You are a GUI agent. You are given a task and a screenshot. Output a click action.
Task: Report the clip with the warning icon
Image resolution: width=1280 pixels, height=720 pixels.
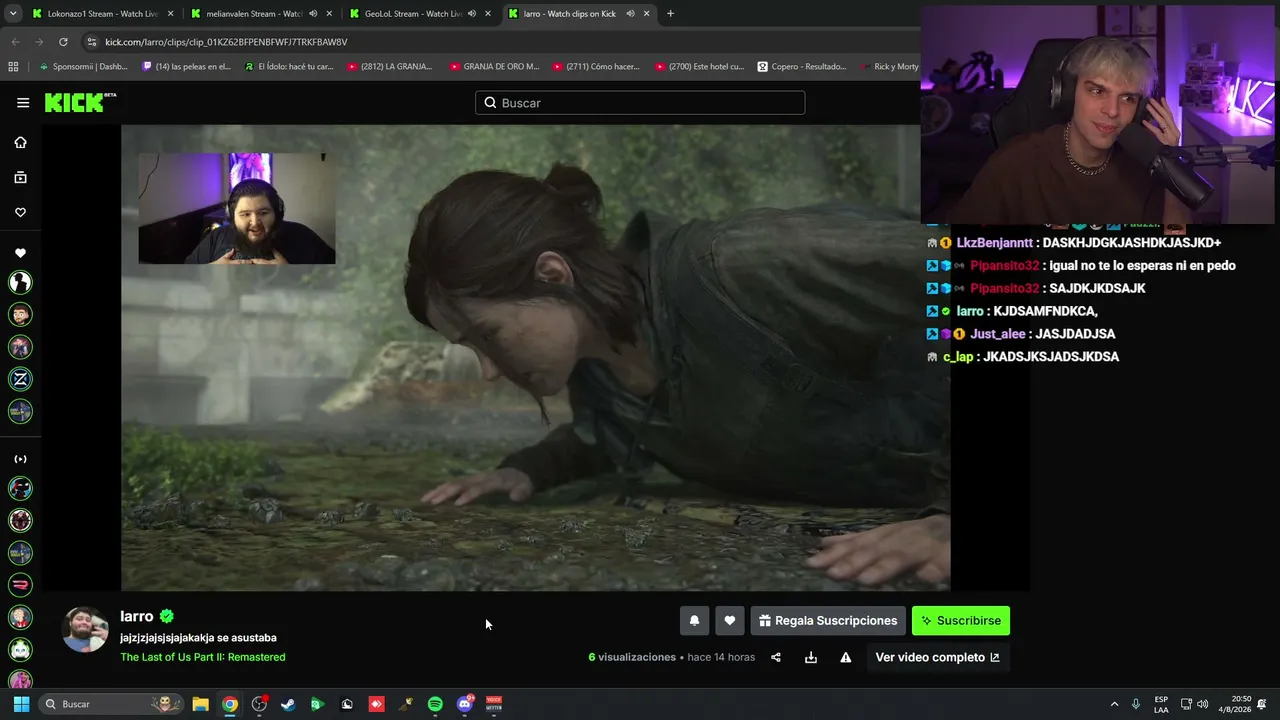(x=846, y=657)
